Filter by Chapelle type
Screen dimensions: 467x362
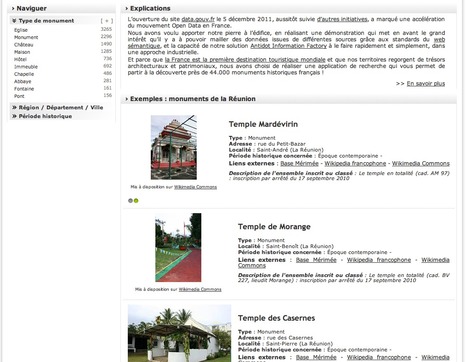pos(24,74)
